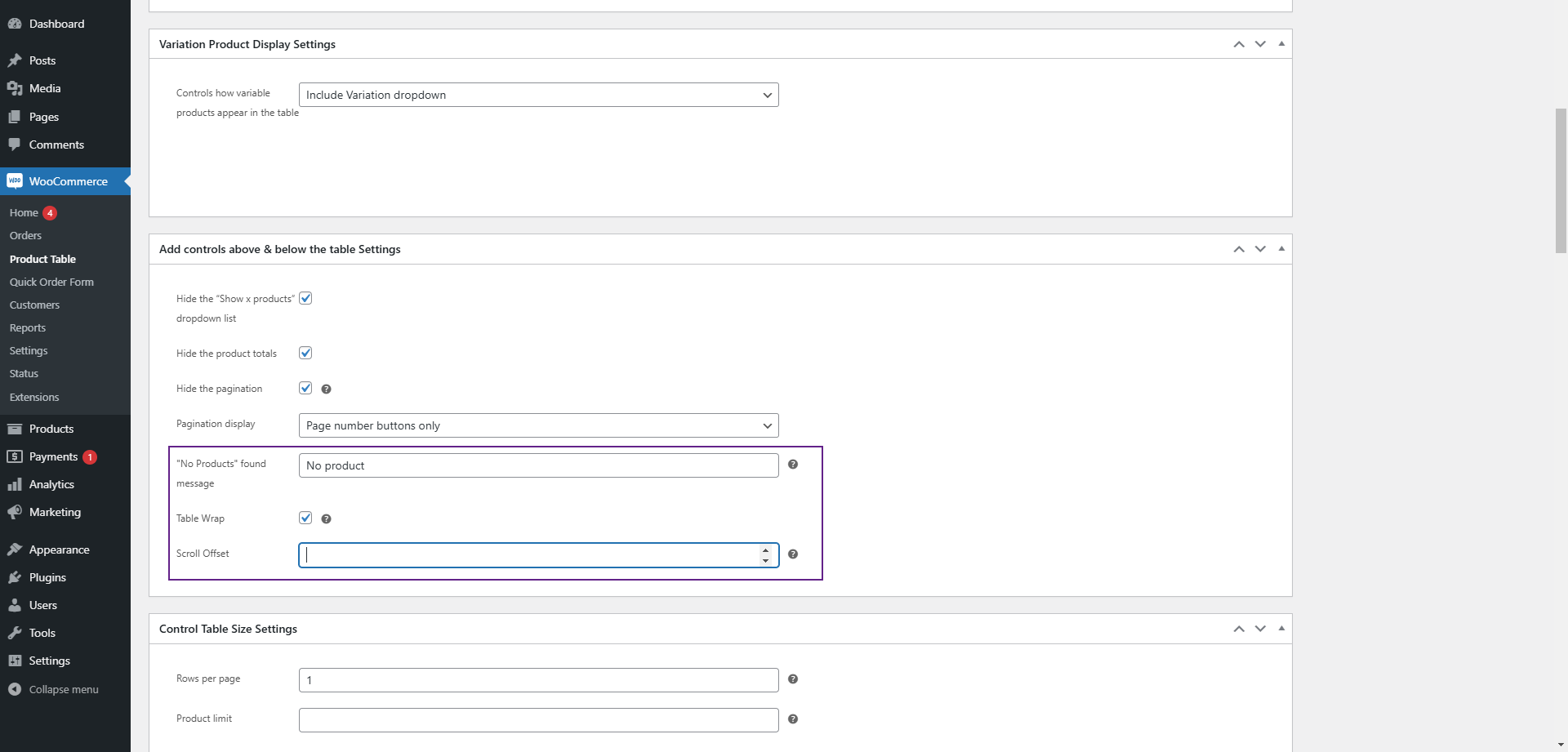Open Extensions submenu item

[34, 397]
